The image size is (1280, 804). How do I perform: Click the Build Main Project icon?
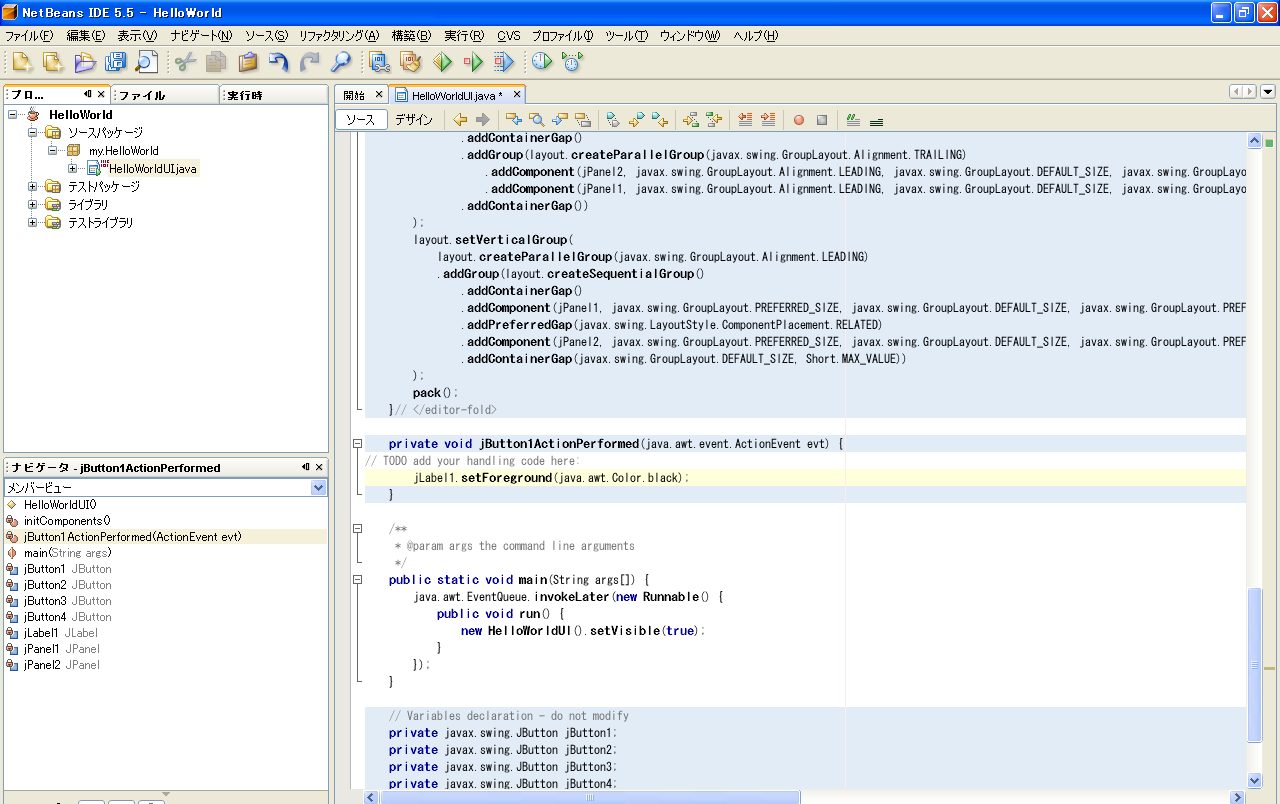[x=379, y=62]
